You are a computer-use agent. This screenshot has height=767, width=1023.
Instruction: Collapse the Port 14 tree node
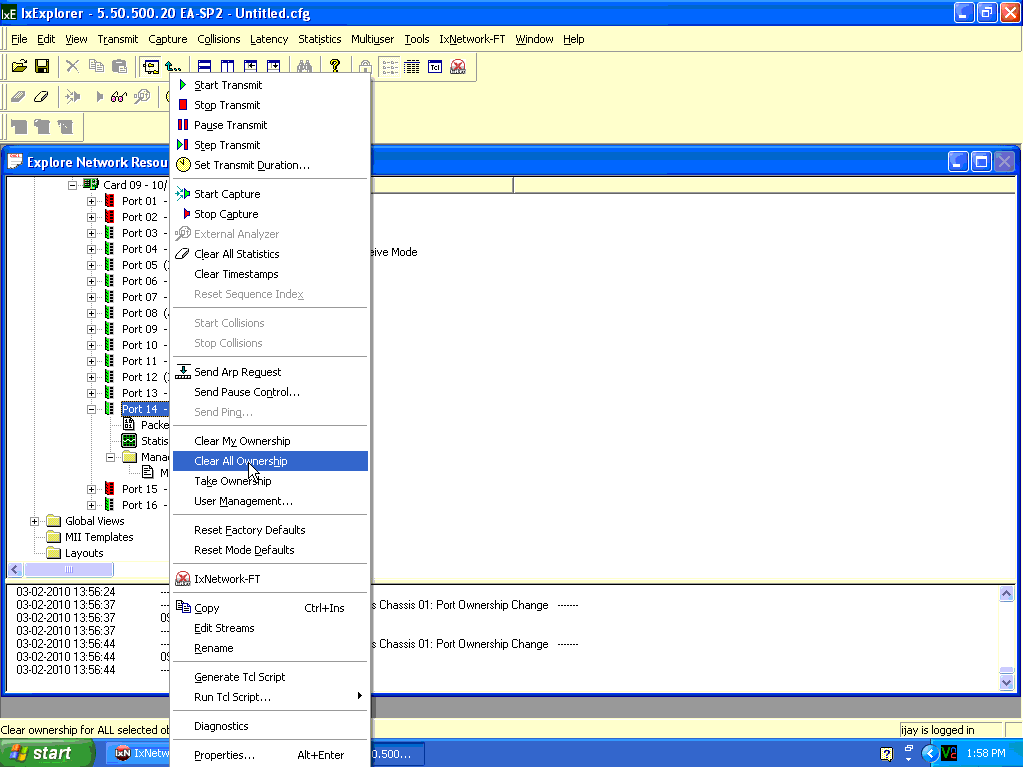(x=91, y=409)
